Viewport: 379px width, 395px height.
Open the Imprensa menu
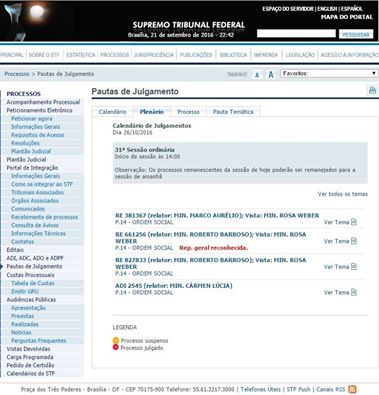[x=266, y=55]
